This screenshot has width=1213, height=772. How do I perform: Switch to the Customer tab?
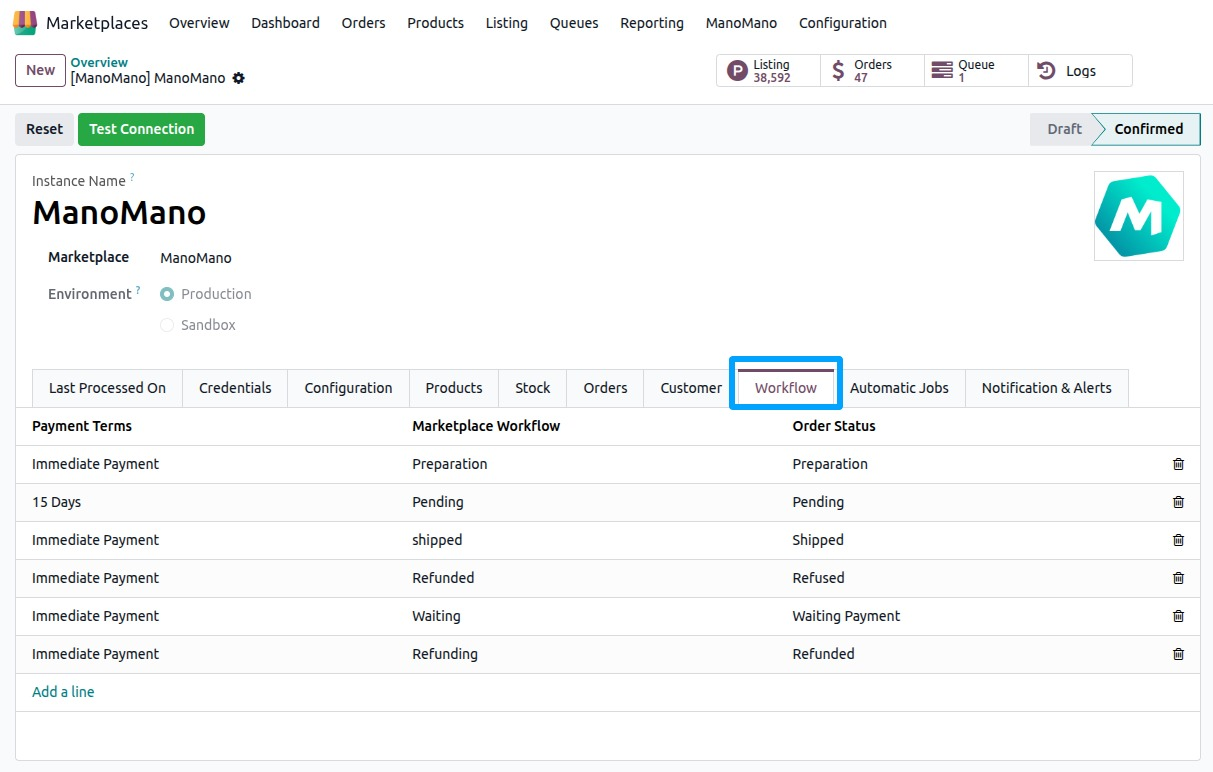(x=691, y=388)
